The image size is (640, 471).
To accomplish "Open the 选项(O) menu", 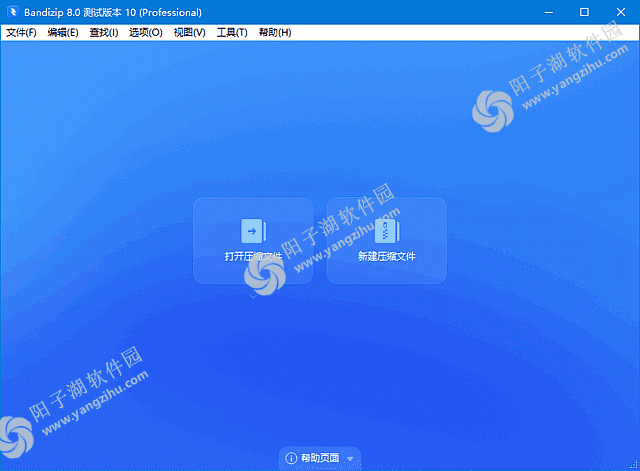I will point(146,33).
